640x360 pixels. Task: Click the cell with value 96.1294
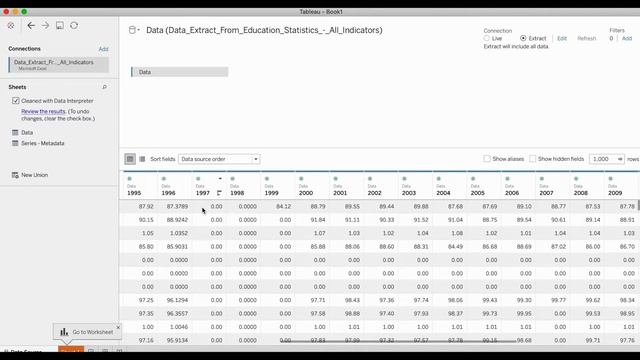pos(177,300)
